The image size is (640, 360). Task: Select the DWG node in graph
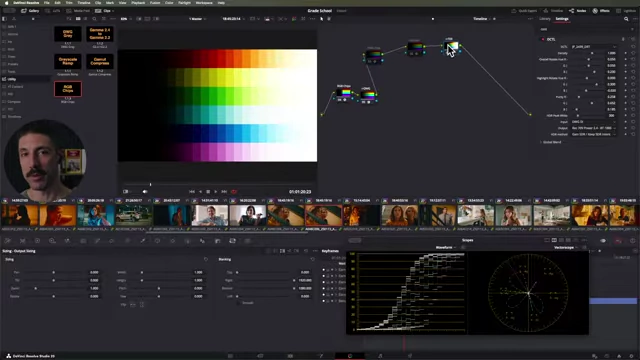[x=368, y=95]
